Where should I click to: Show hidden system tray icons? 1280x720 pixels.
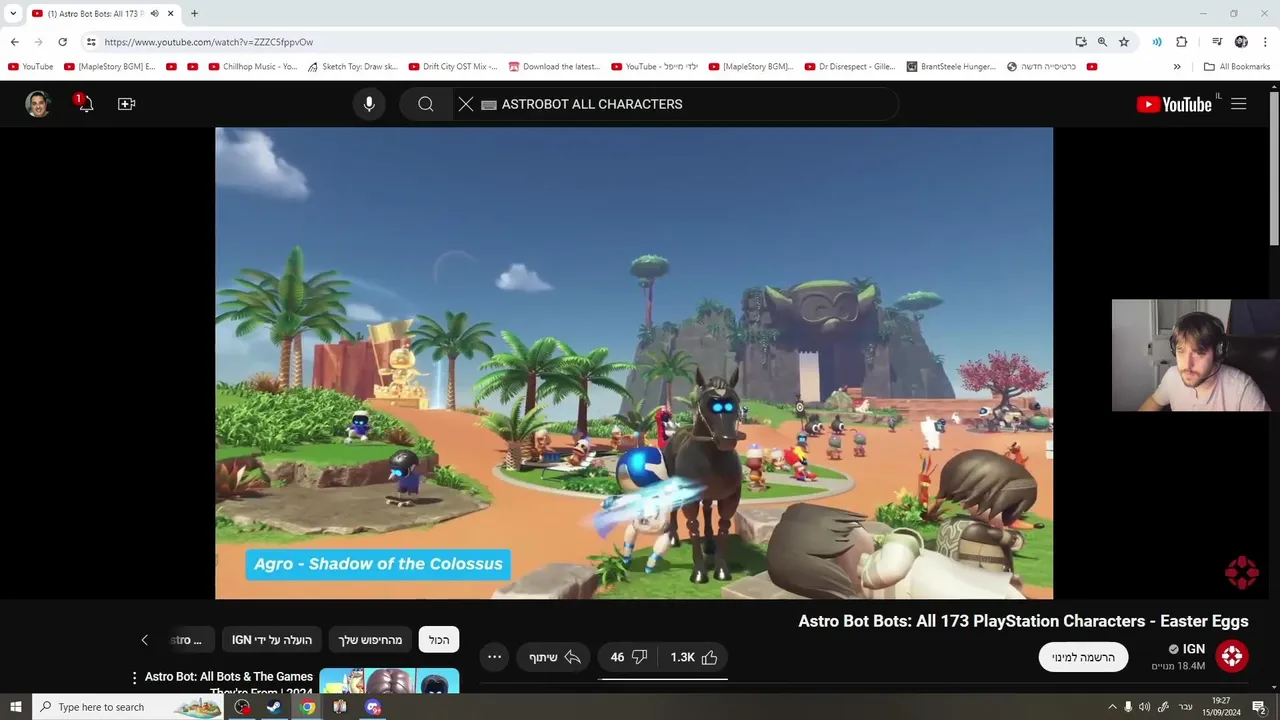pos(1112,707)
